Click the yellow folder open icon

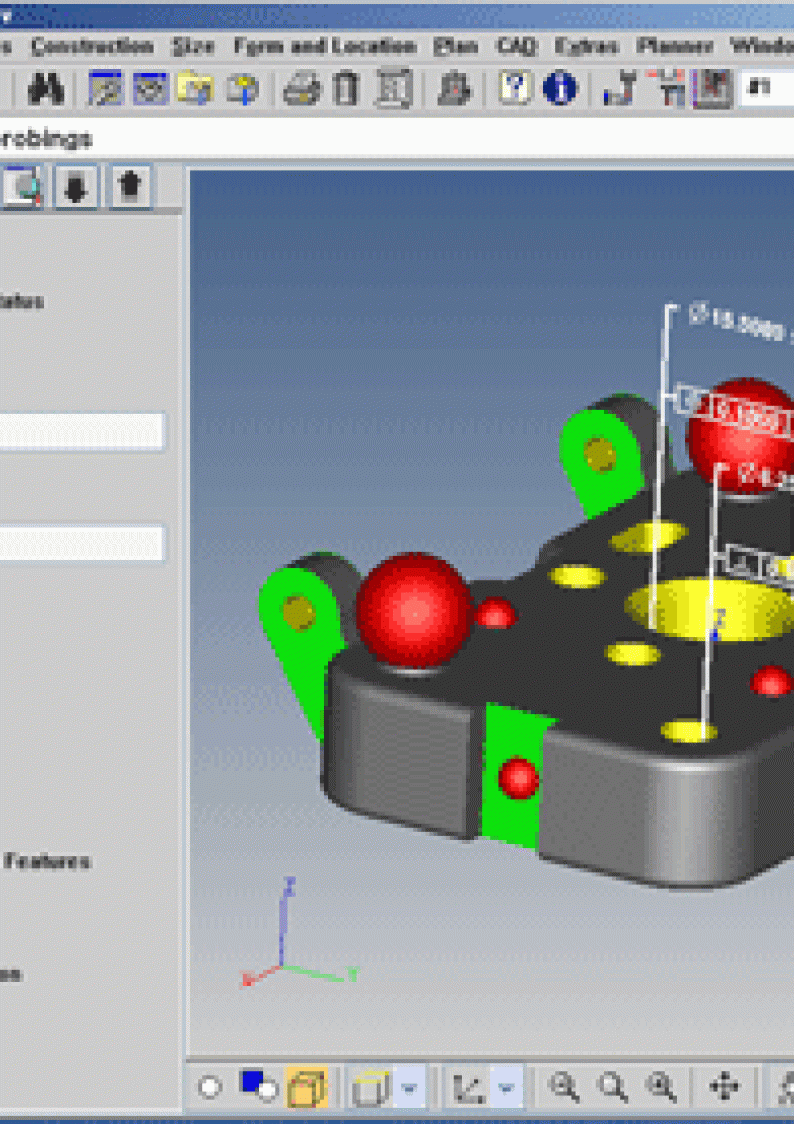(195, 90)
